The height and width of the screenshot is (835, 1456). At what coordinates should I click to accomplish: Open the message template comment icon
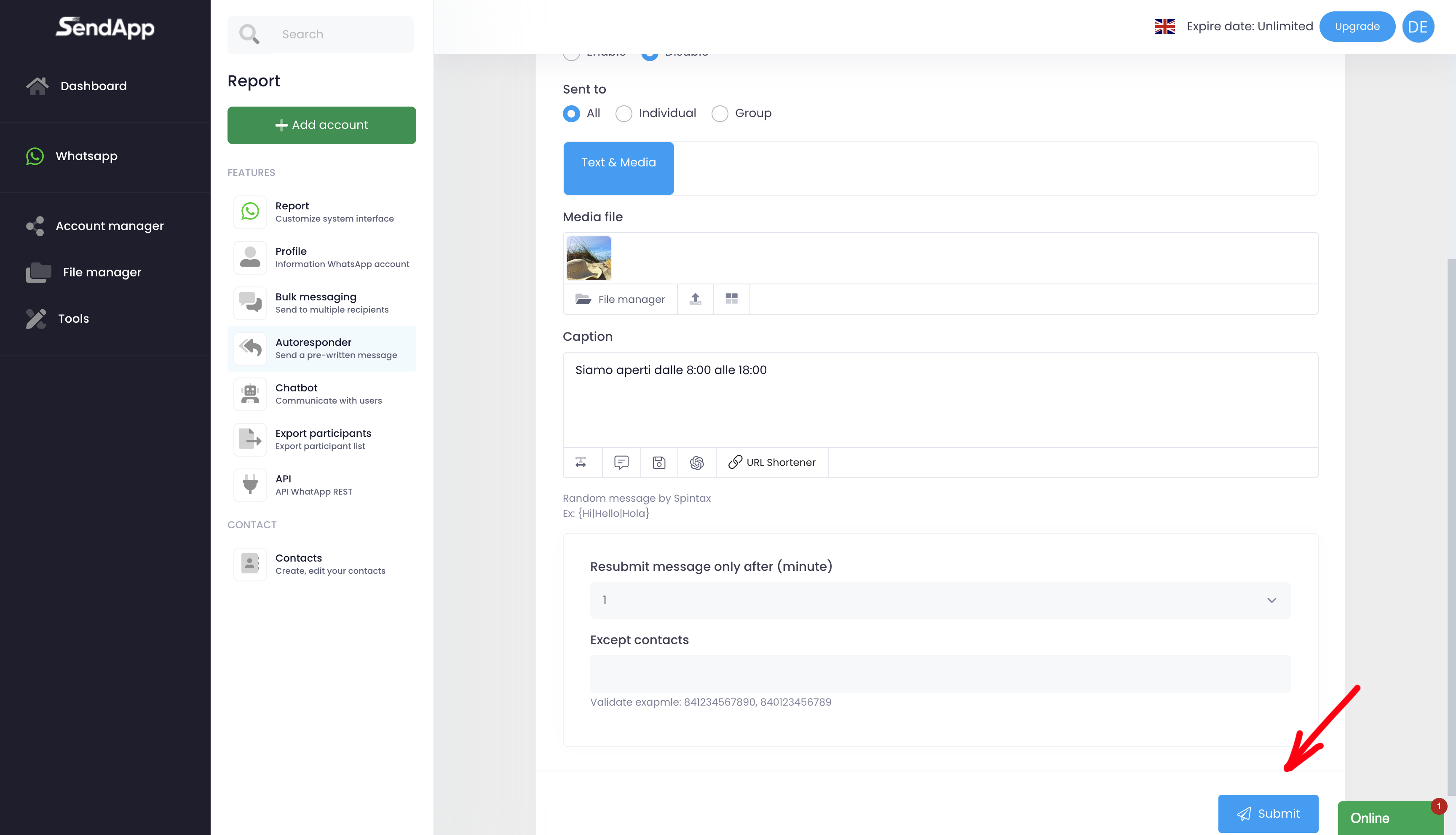point(621,462)
